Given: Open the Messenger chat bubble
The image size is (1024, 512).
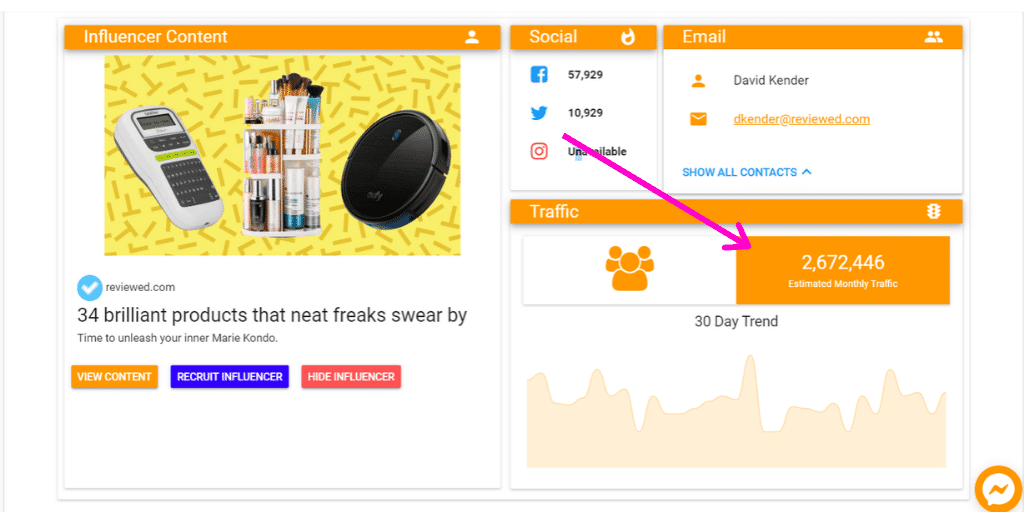Looking at the screenshot, I should (997, 488).
